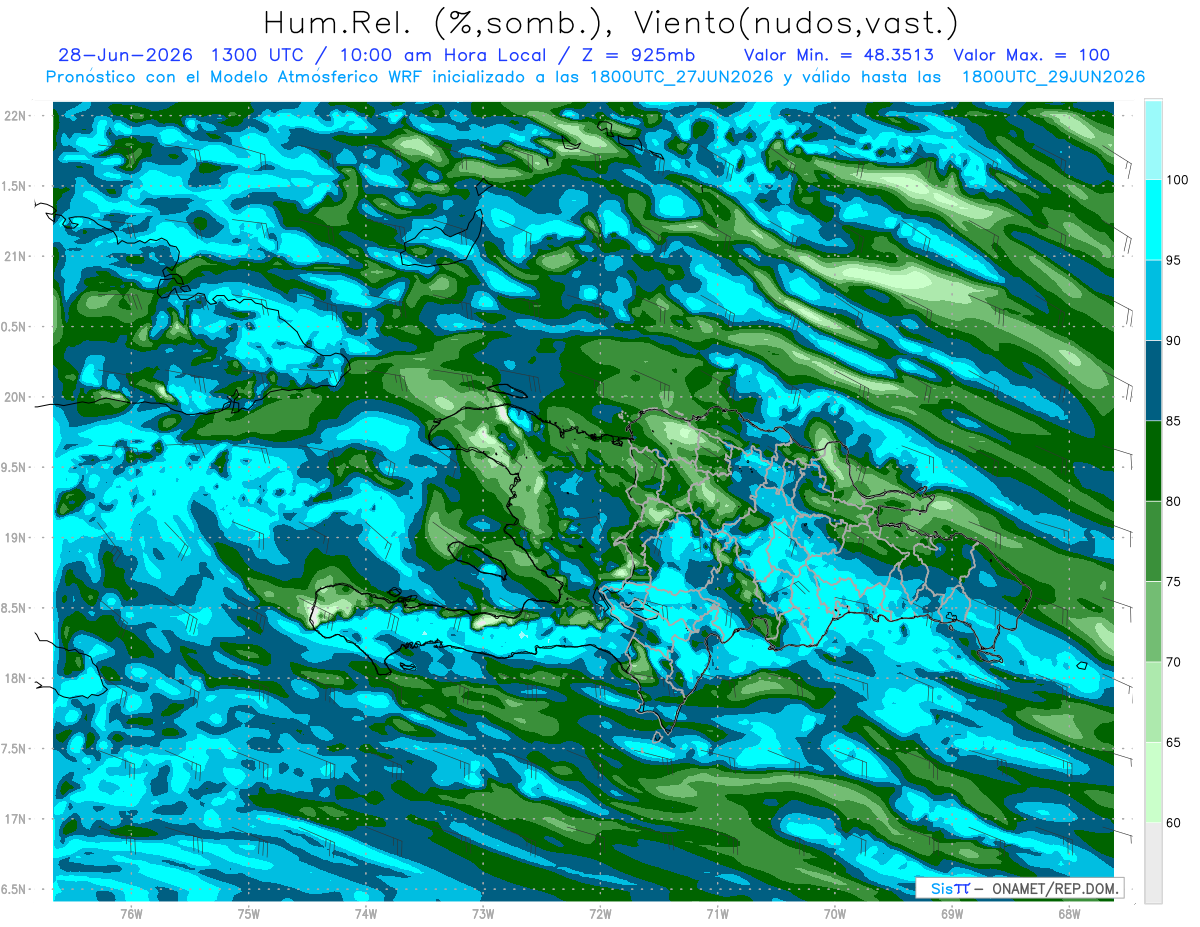Click the '74W' longitude label
The width and height of the screenshot is (1200, 927).
pos(366,914)
